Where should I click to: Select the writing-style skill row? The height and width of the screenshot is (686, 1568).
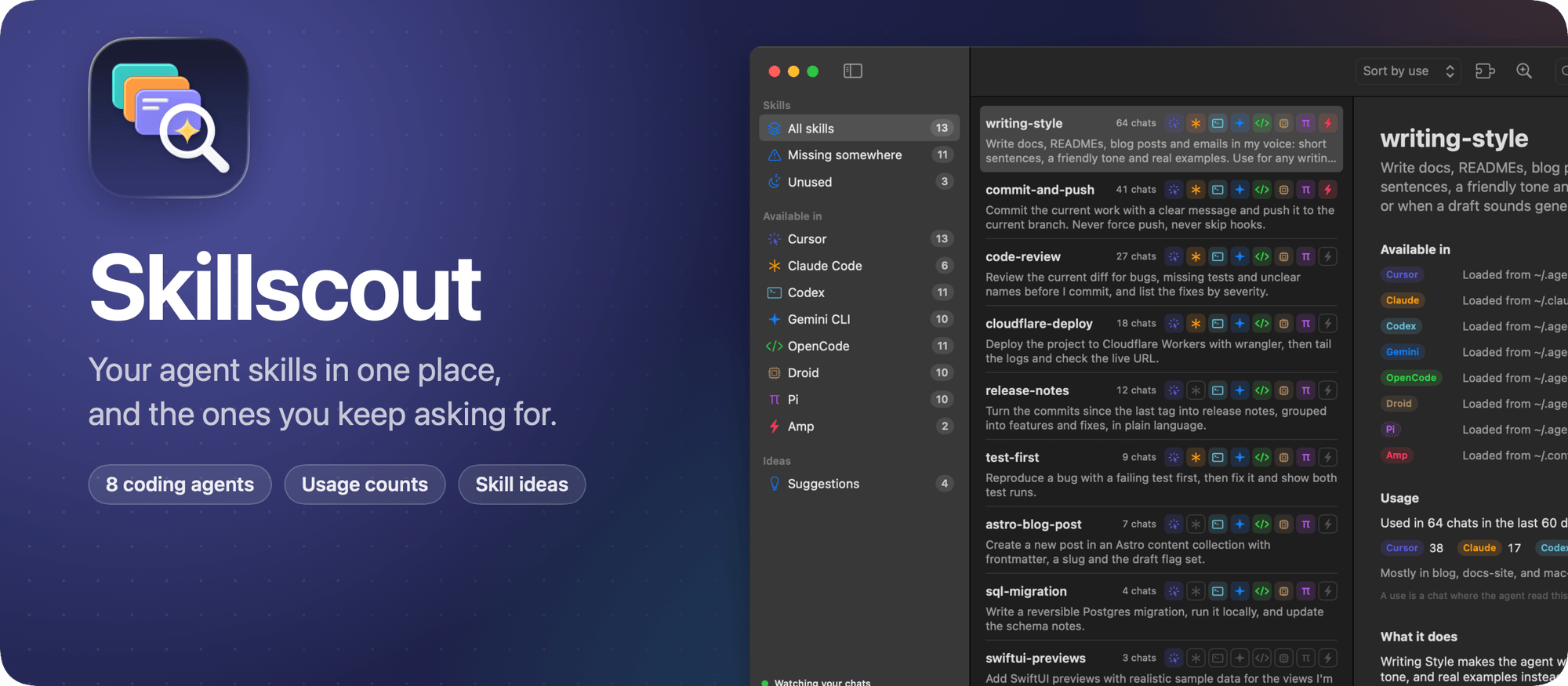(1161, 140)
